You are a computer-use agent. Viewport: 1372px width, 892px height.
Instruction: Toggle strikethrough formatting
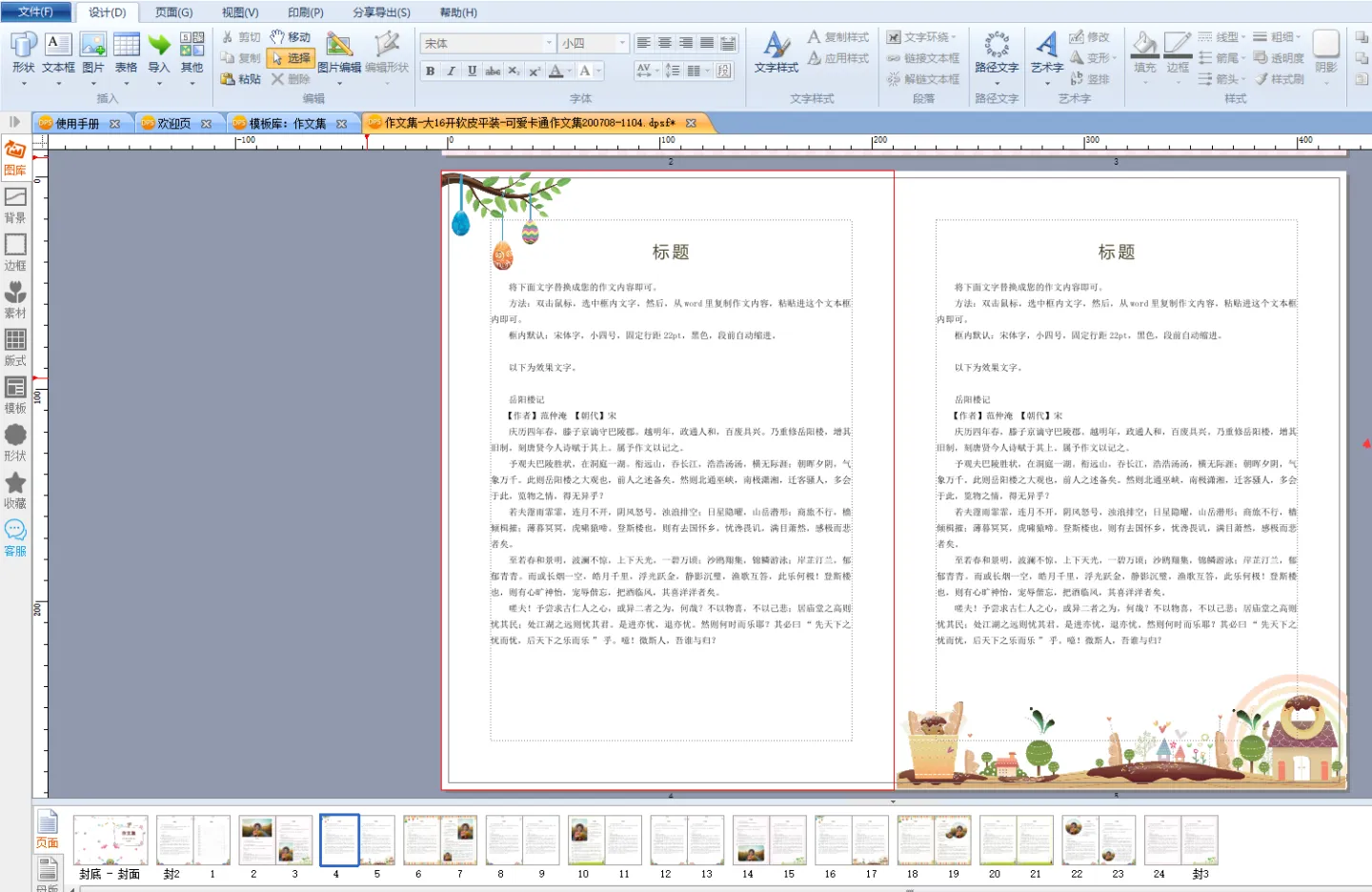pyautogui.click(x=493, y=71)
